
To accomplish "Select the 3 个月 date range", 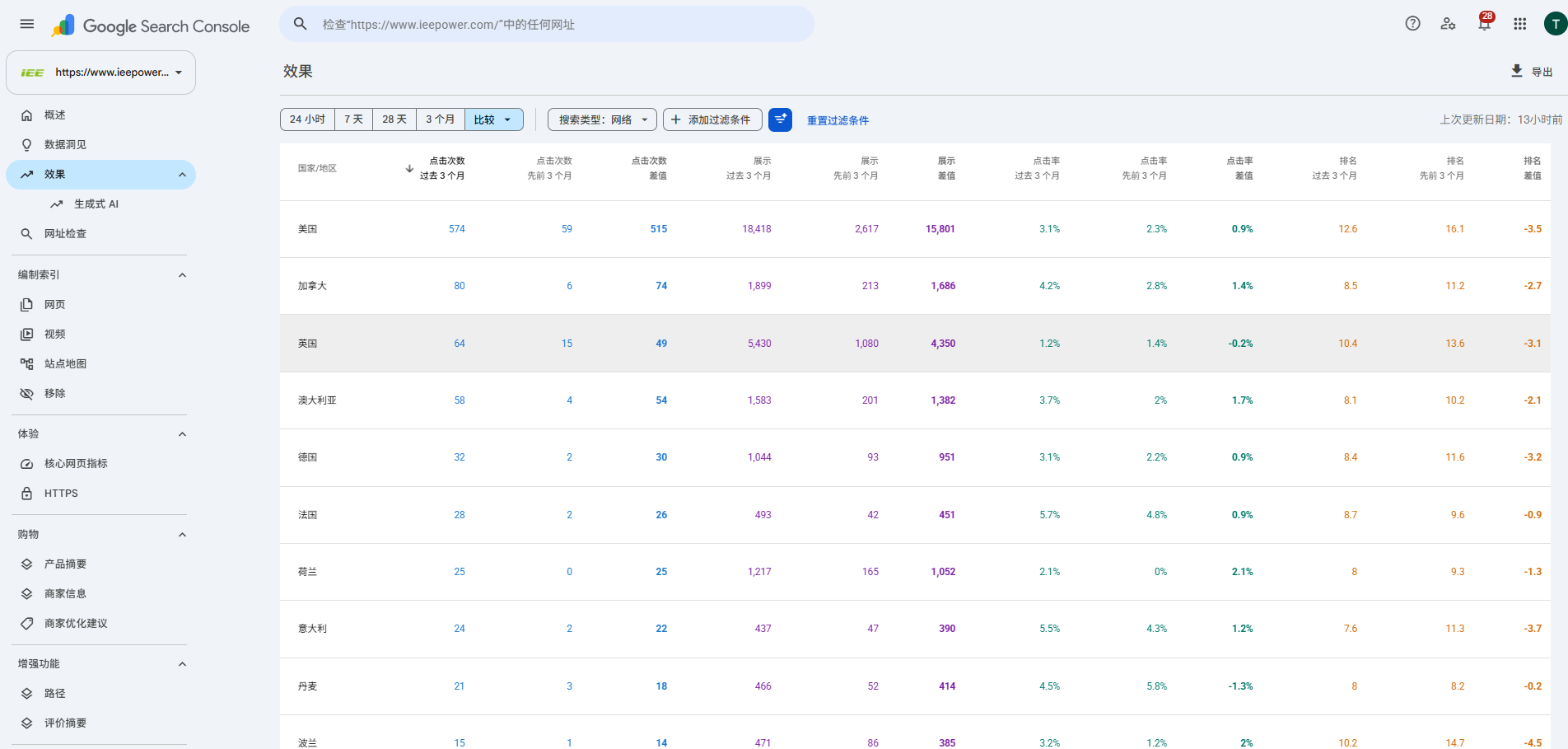I will pos(441,119).
